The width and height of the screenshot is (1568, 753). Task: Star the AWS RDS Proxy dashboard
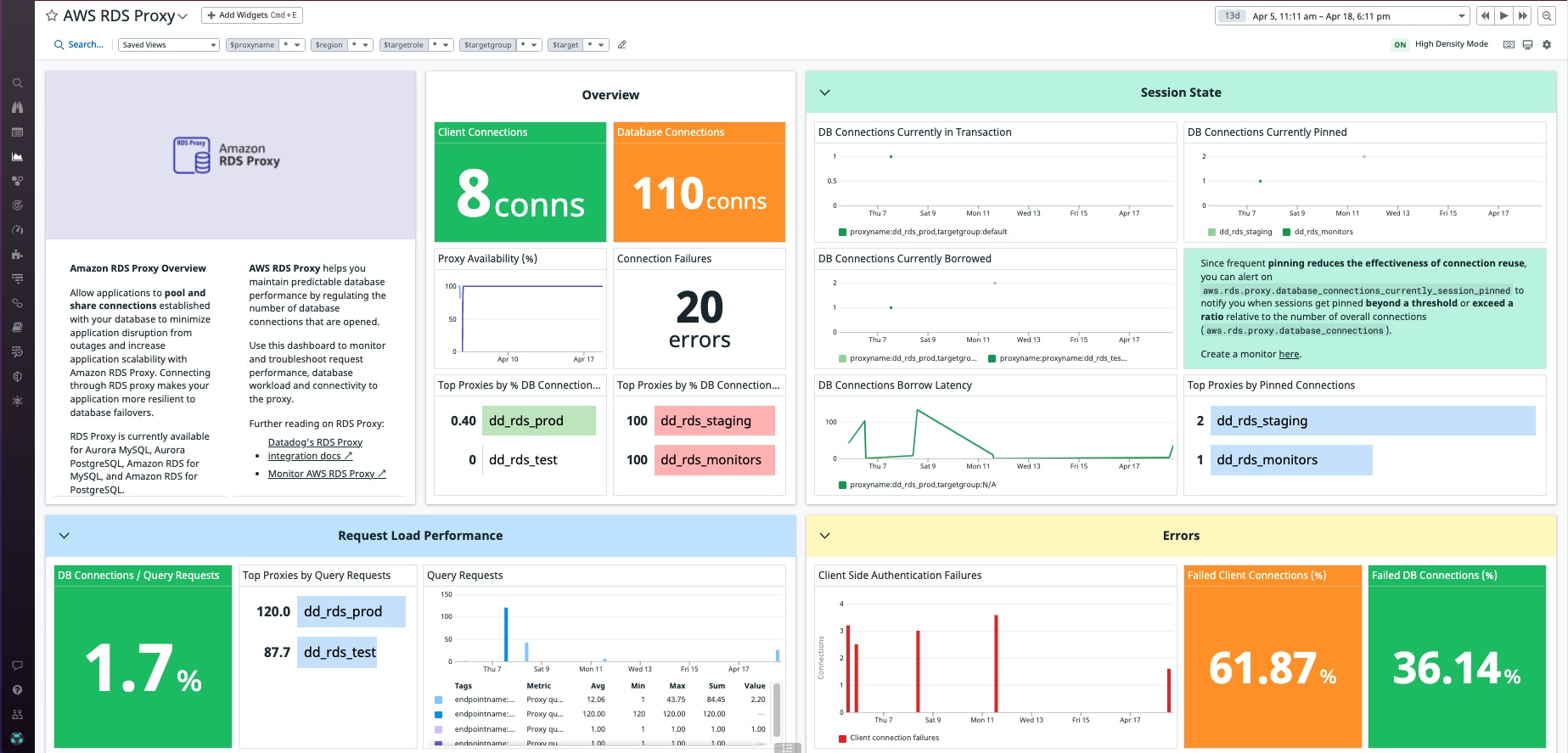pyautogui.click(x=52, y=16)
